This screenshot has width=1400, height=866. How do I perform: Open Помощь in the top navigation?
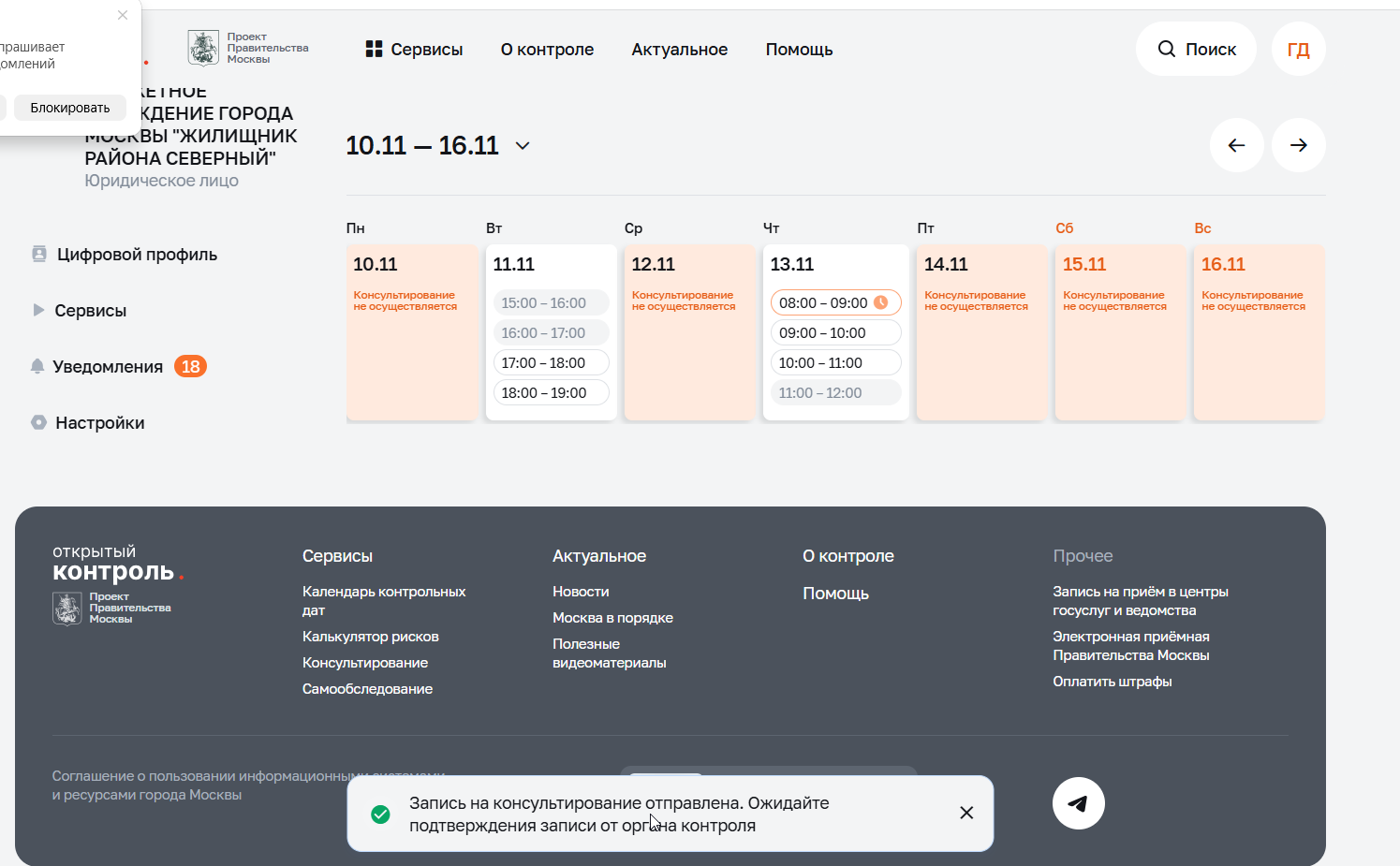click(799, 49)
